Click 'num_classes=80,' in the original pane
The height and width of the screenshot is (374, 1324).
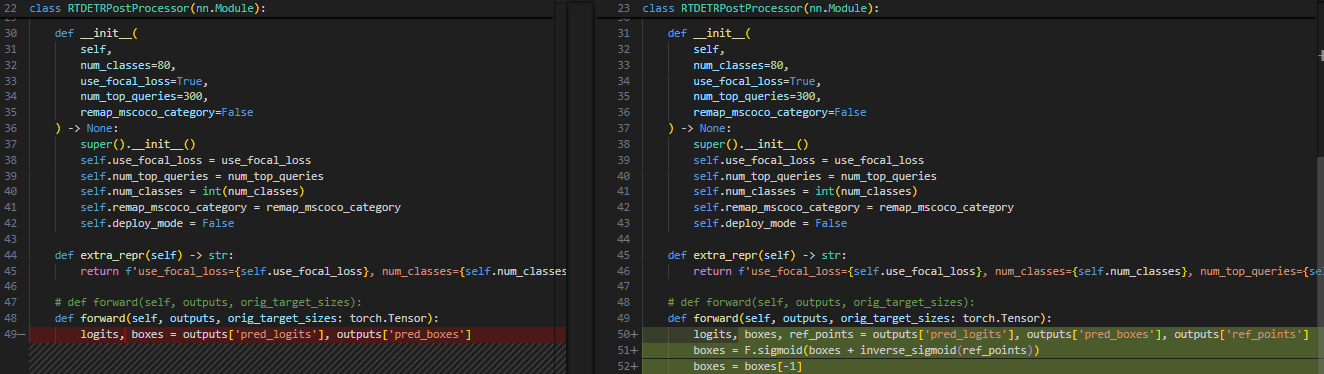click(x=128, y=65)
